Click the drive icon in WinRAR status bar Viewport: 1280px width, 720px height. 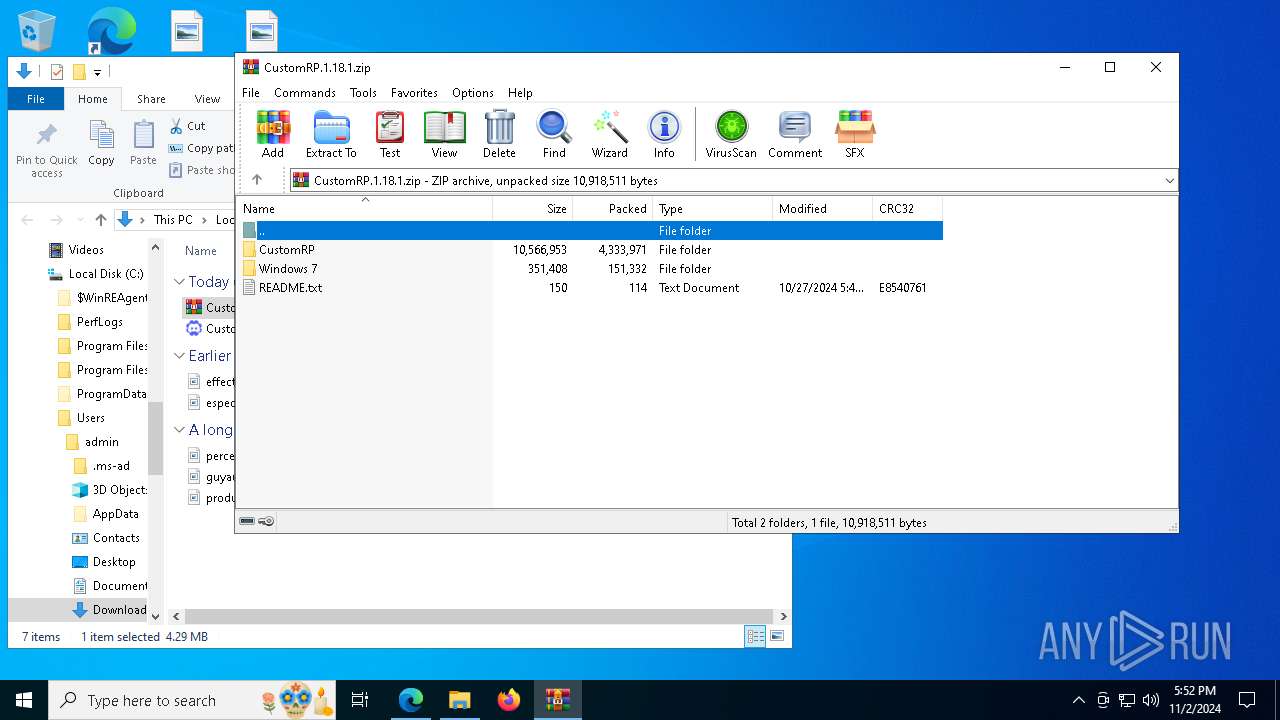247,521
